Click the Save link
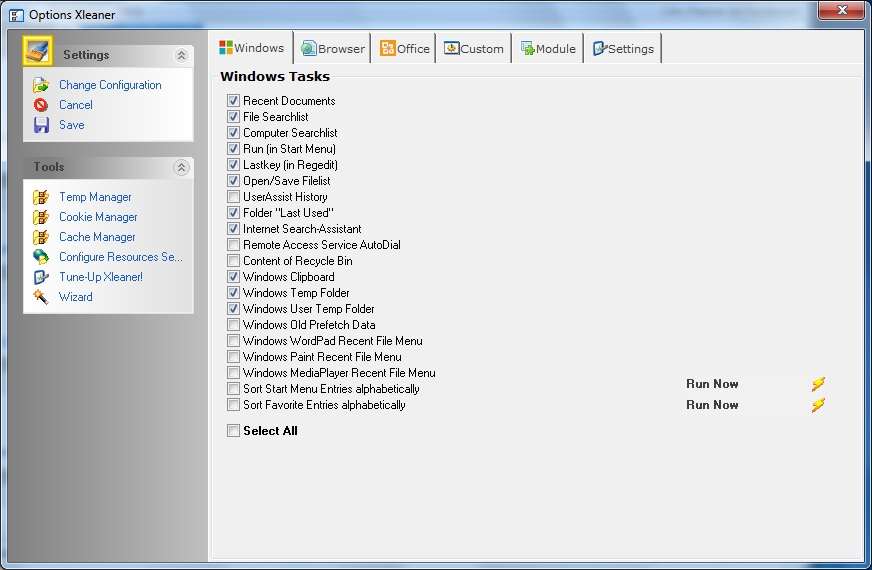Screen dimensions: 872x570 pyautogui.click(x=72, y=125)
